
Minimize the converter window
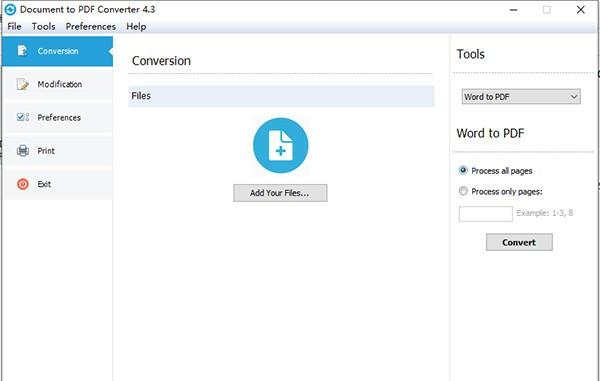(x=514, y=10)
